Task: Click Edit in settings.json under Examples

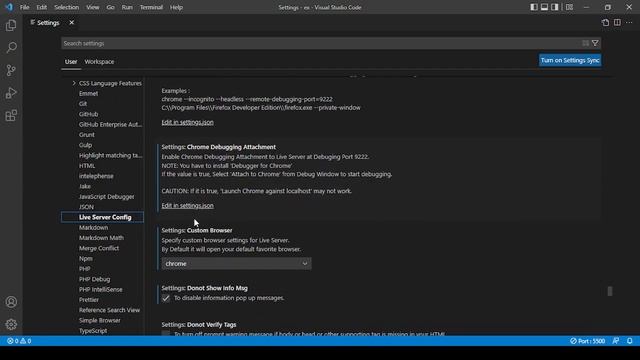Action: click(187, 122)
